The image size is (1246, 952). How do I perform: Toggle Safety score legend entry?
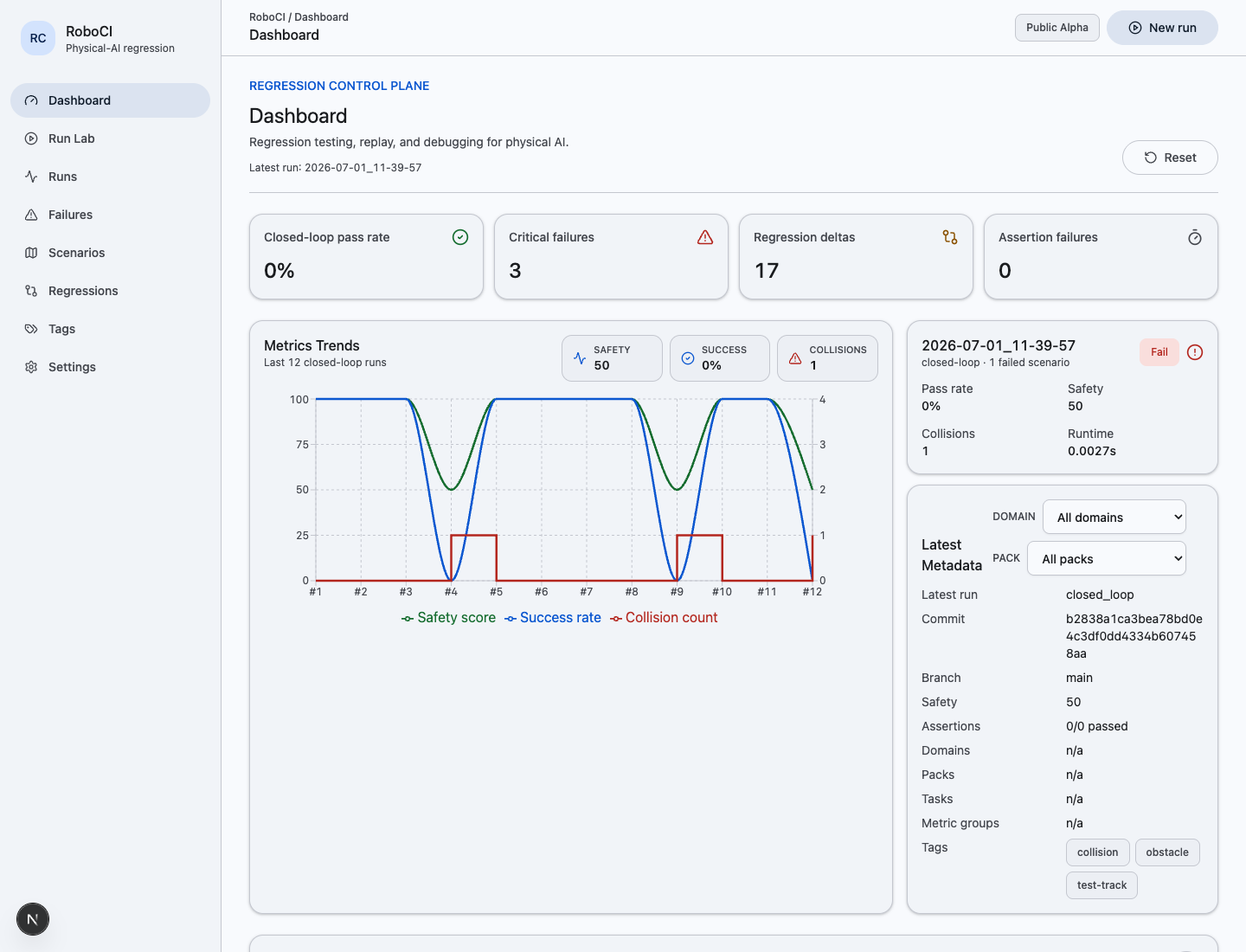coord(448,618)
